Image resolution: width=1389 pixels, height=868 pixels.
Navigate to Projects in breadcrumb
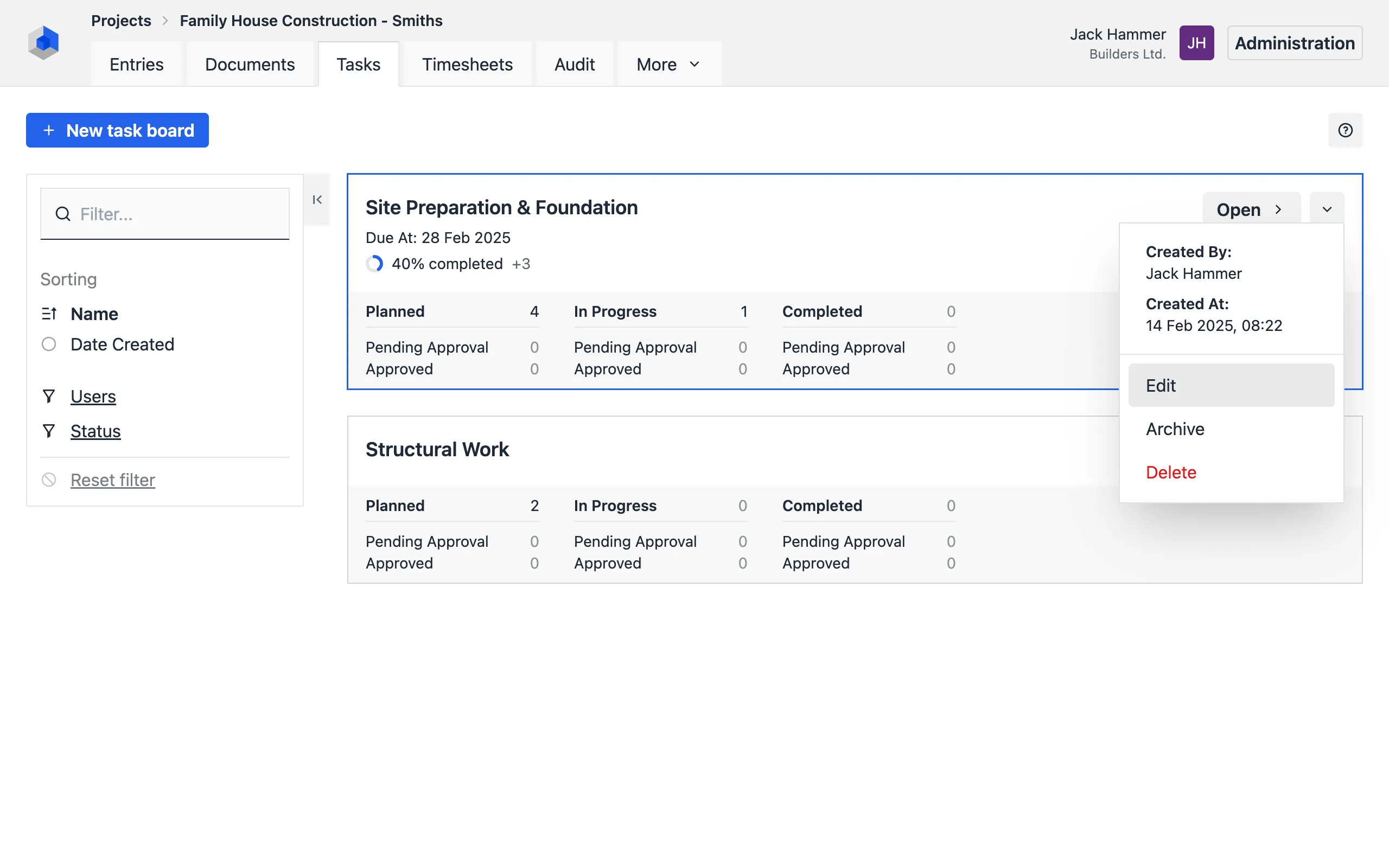121,21
